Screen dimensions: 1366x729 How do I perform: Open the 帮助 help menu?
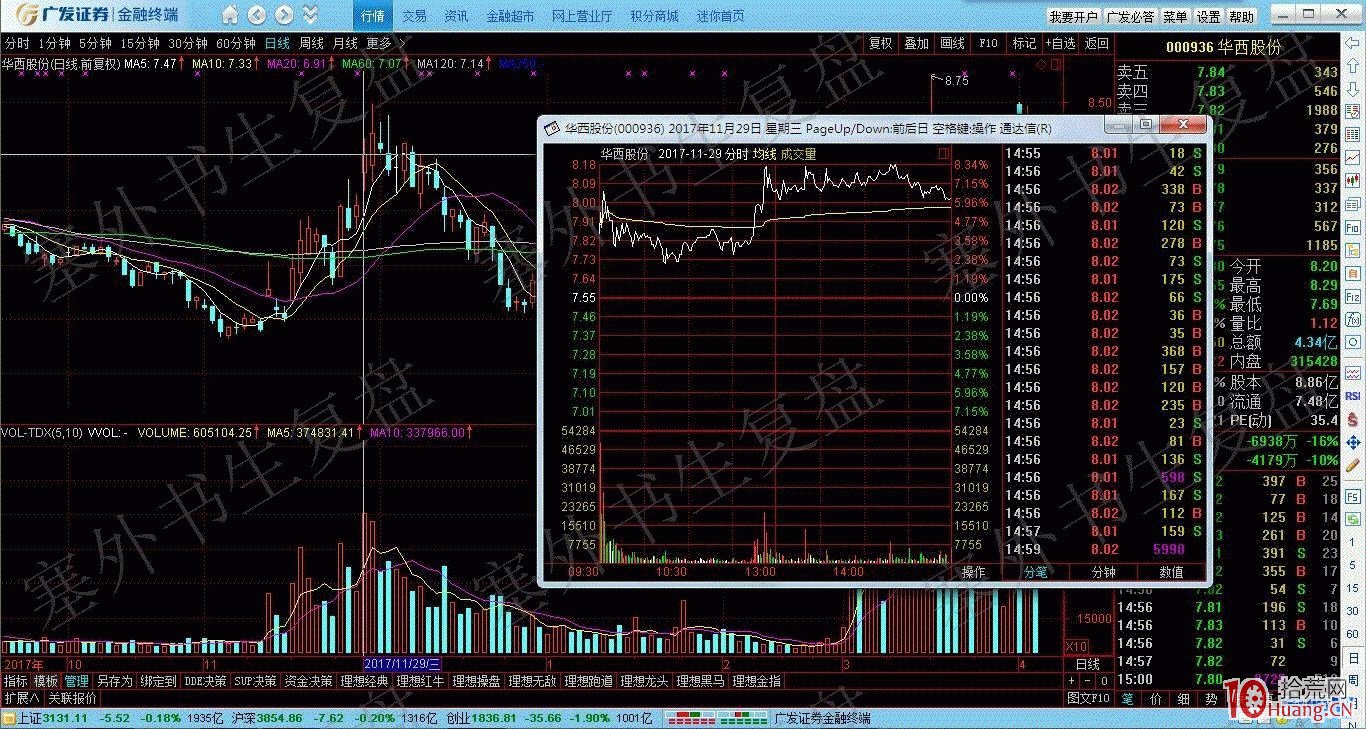(1241, 17)
